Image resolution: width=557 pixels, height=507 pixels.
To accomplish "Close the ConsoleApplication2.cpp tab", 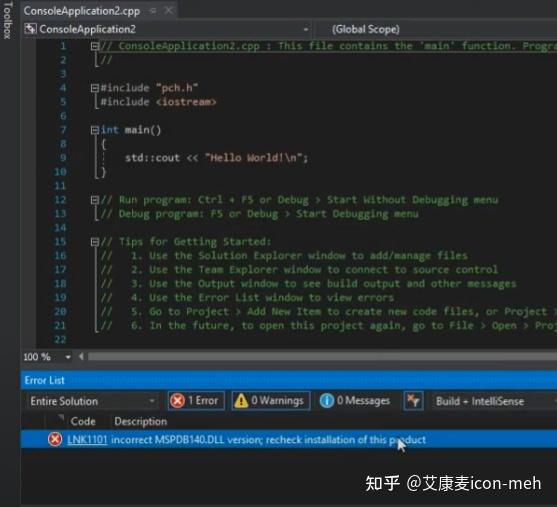I will 169,11.
